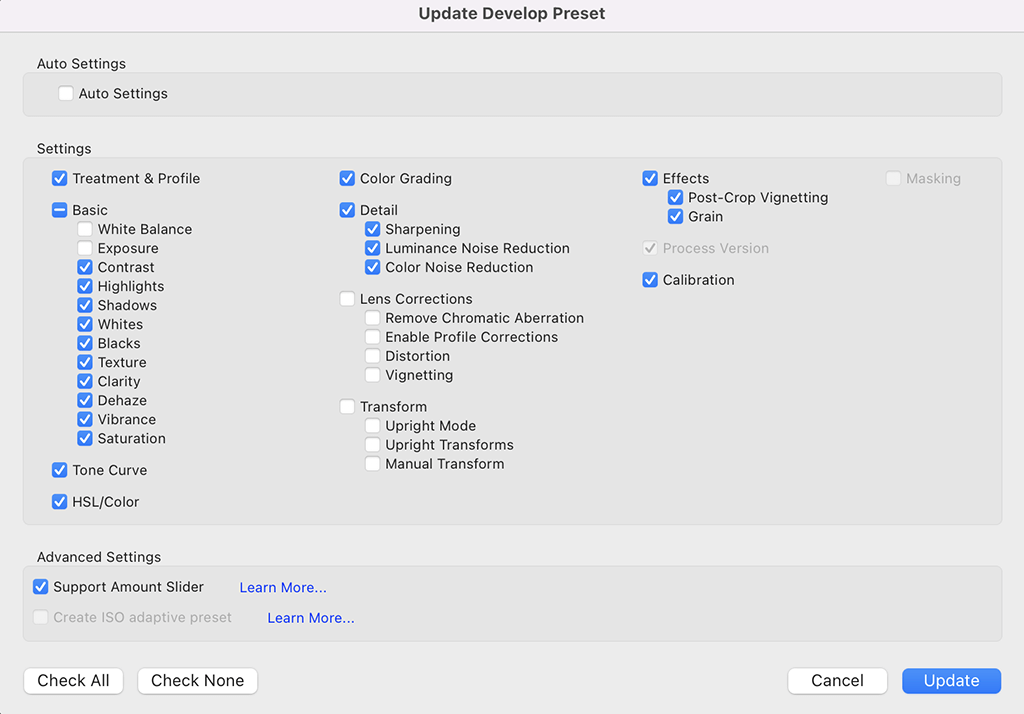
Task: Uncheck Treatment & Profile
Action: point(59,178)
